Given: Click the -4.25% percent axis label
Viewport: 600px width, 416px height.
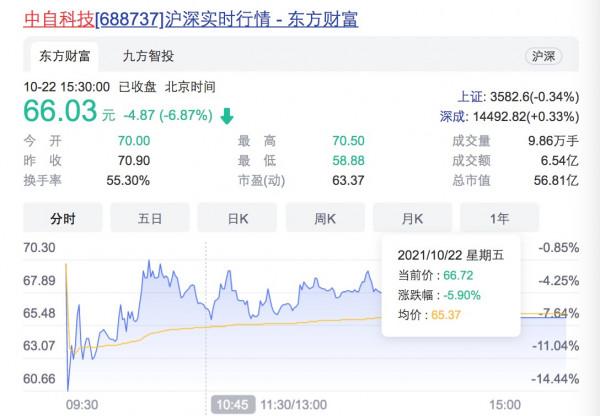Looking at the screenshot, I should click(559, 281).
